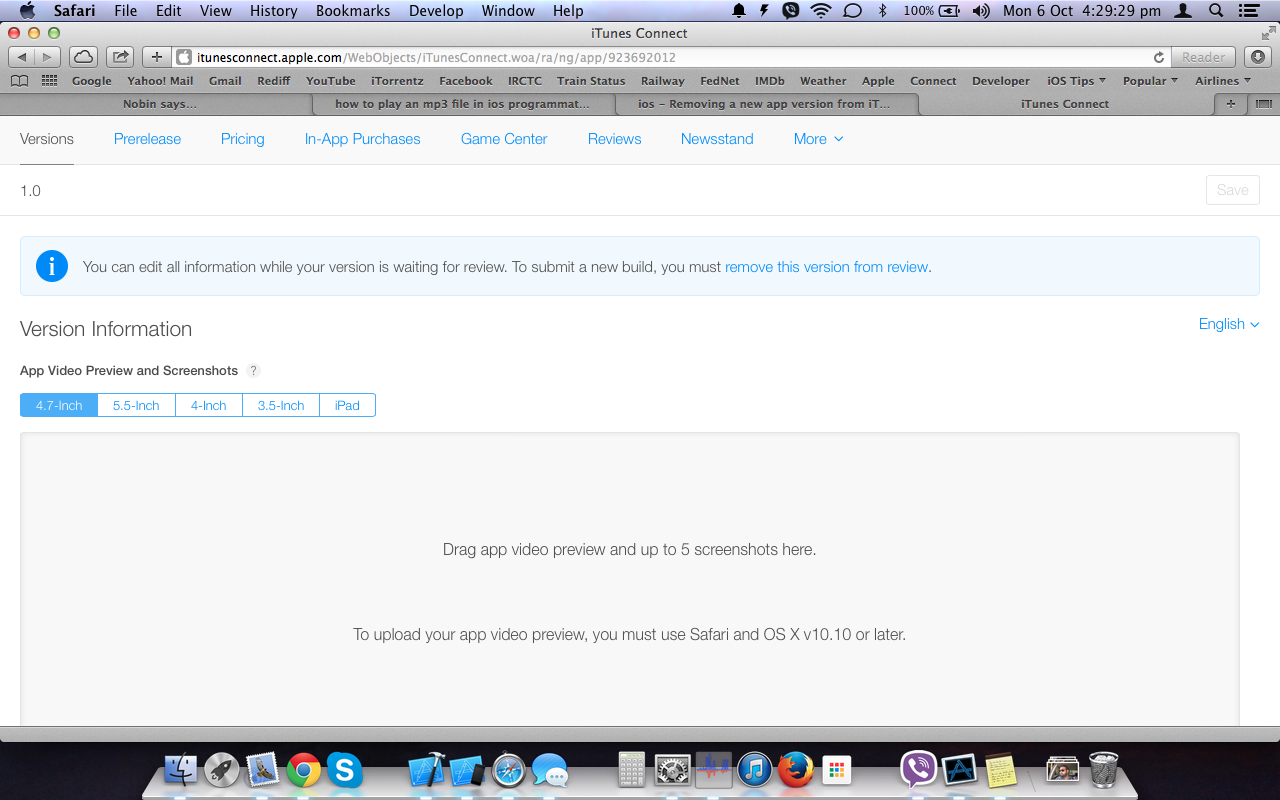Open the Newsstand tab
1280x800 pixels.
click(x=717, y=139)
